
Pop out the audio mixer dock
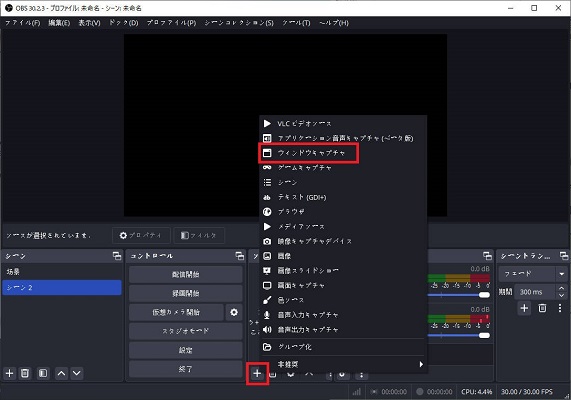487,256
